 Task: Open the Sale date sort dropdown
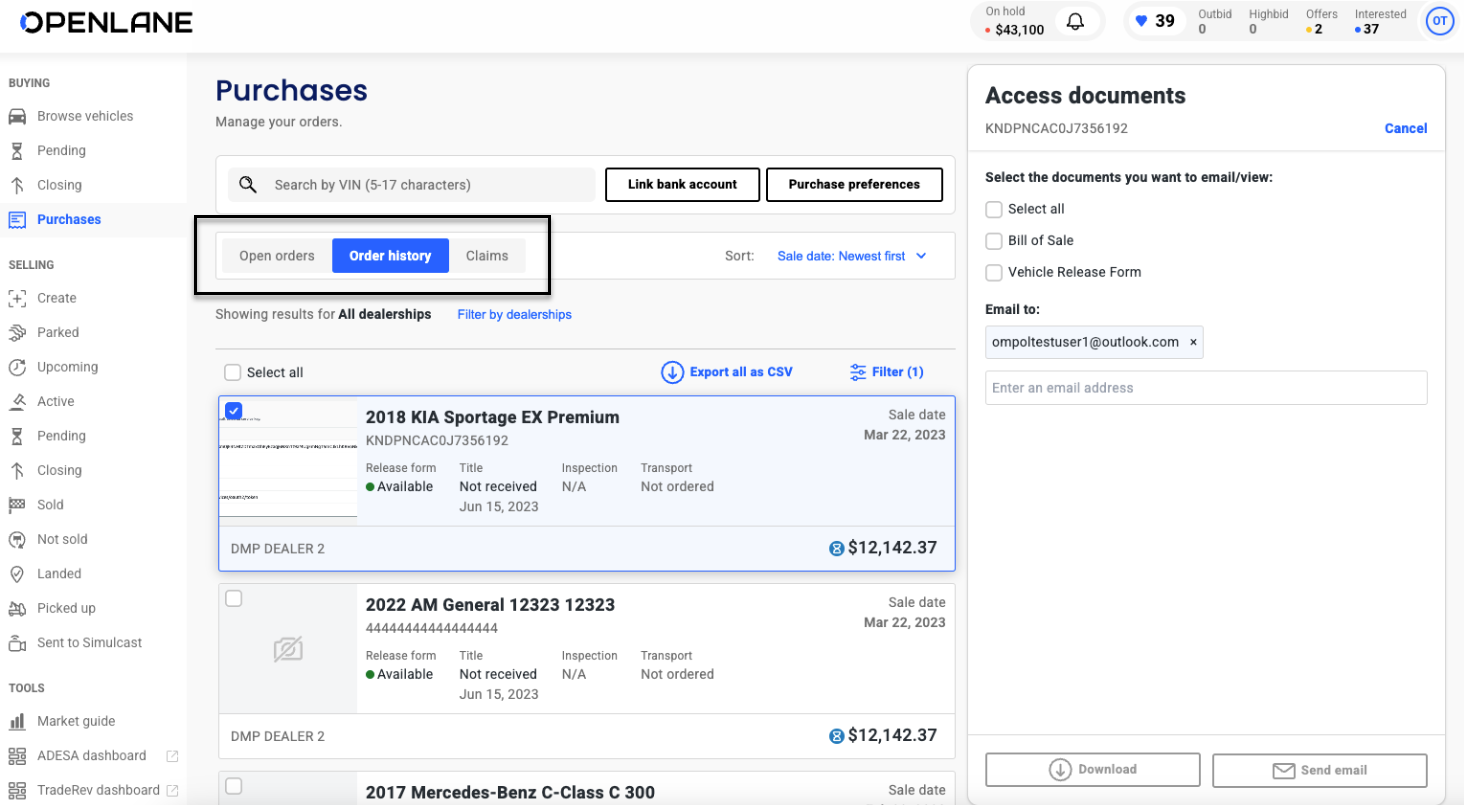tap(851, 255)
